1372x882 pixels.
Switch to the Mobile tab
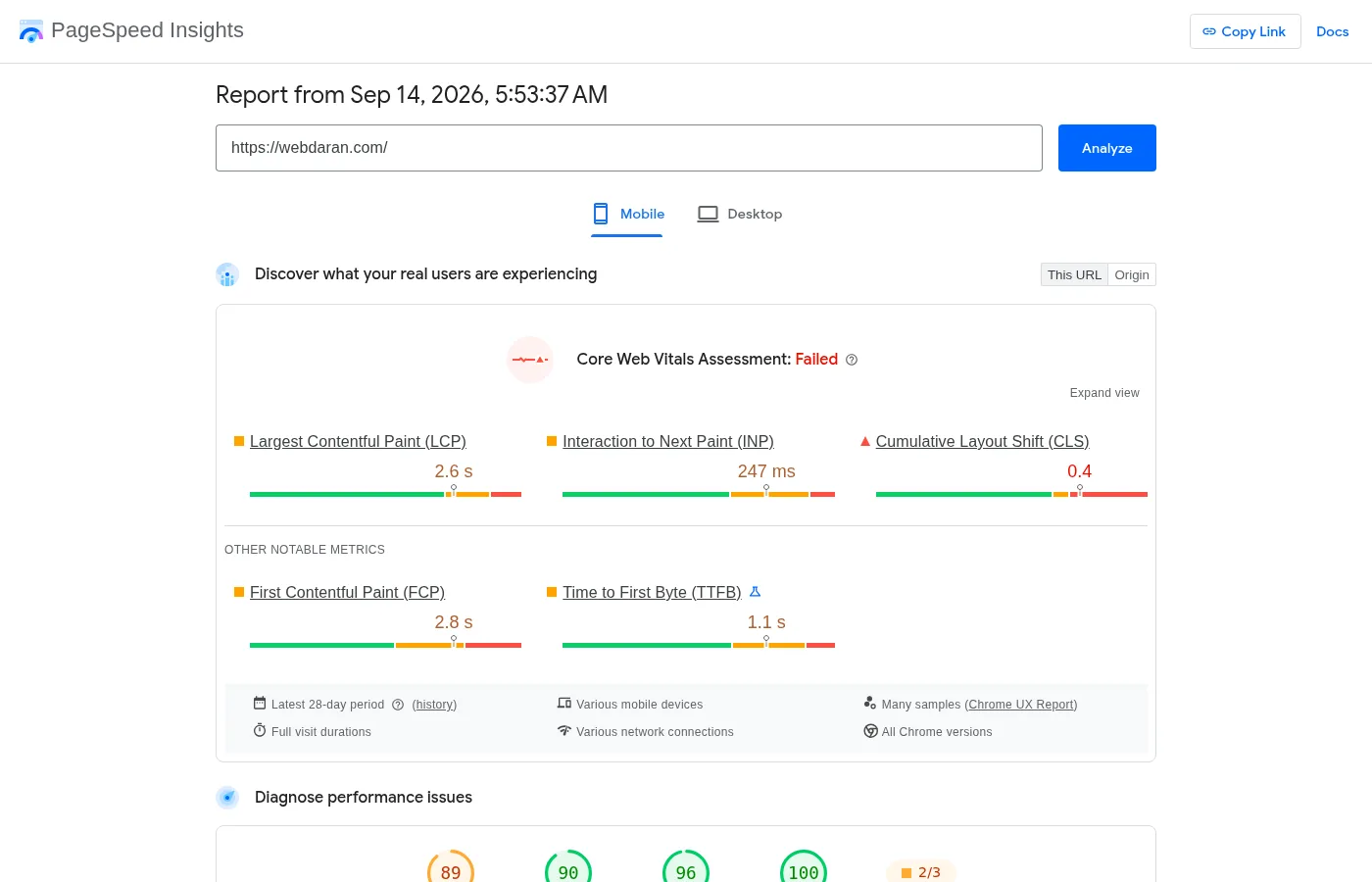(x=627, y=214)
